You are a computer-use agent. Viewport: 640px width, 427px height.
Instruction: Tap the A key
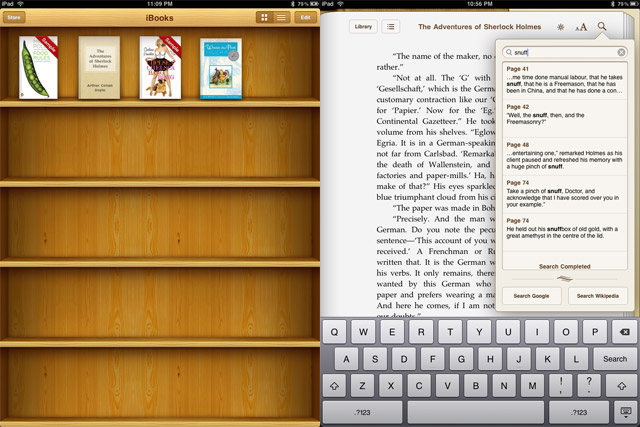(x=346, y=359)
